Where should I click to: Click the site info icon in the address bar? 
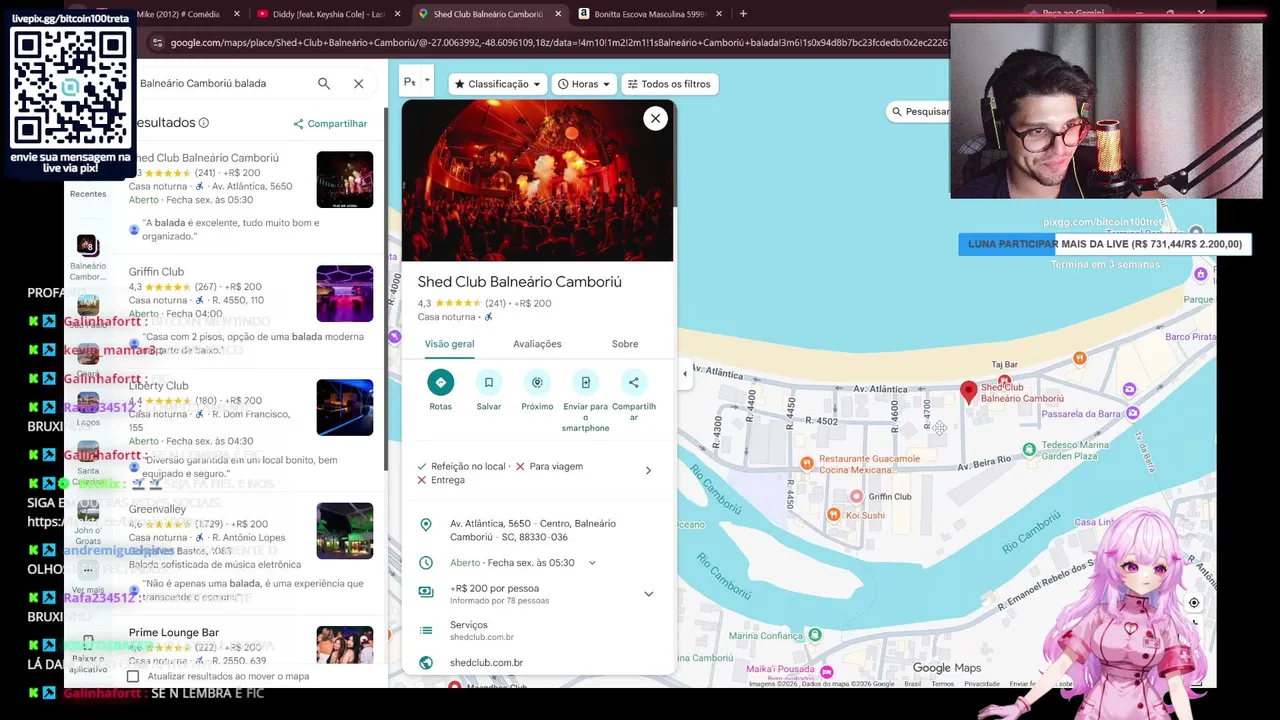pyautogui.click(x=156, y=43)
